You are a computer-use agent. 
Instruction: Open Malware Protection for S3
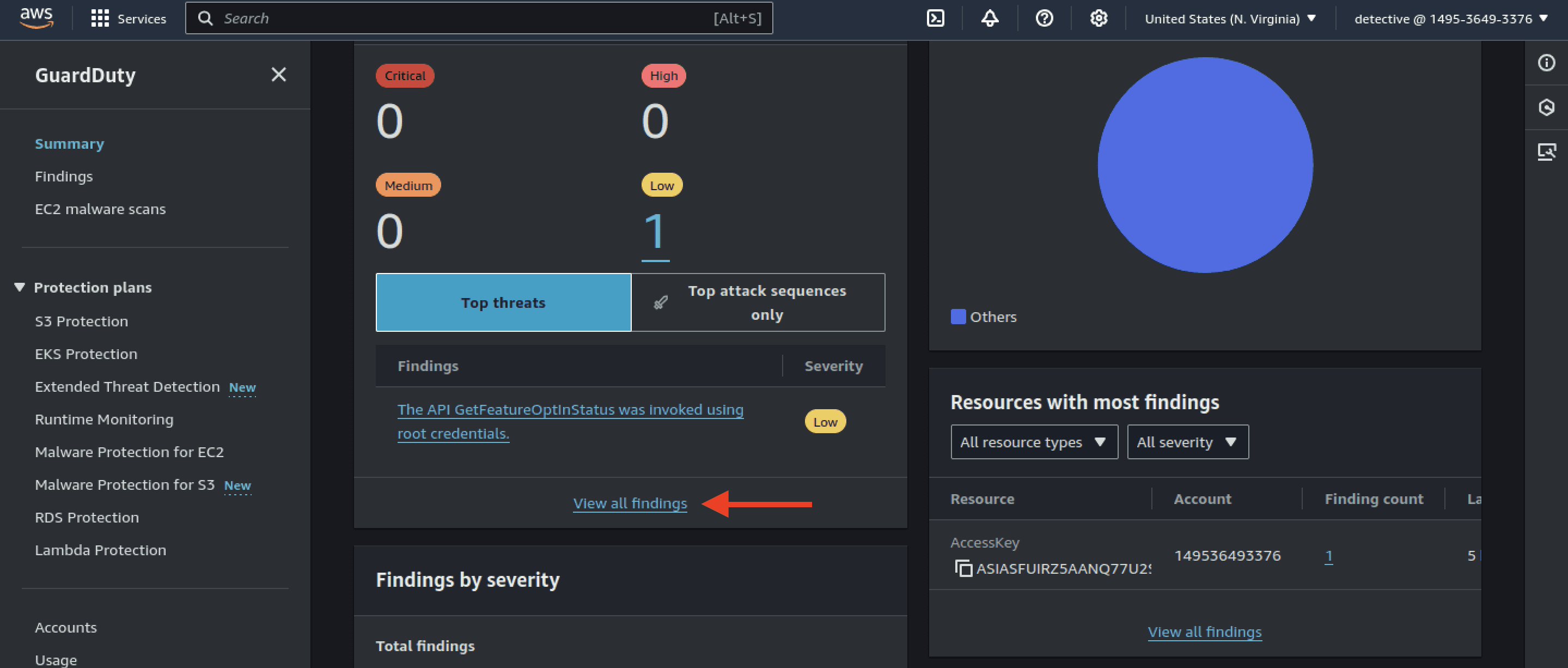125,485
